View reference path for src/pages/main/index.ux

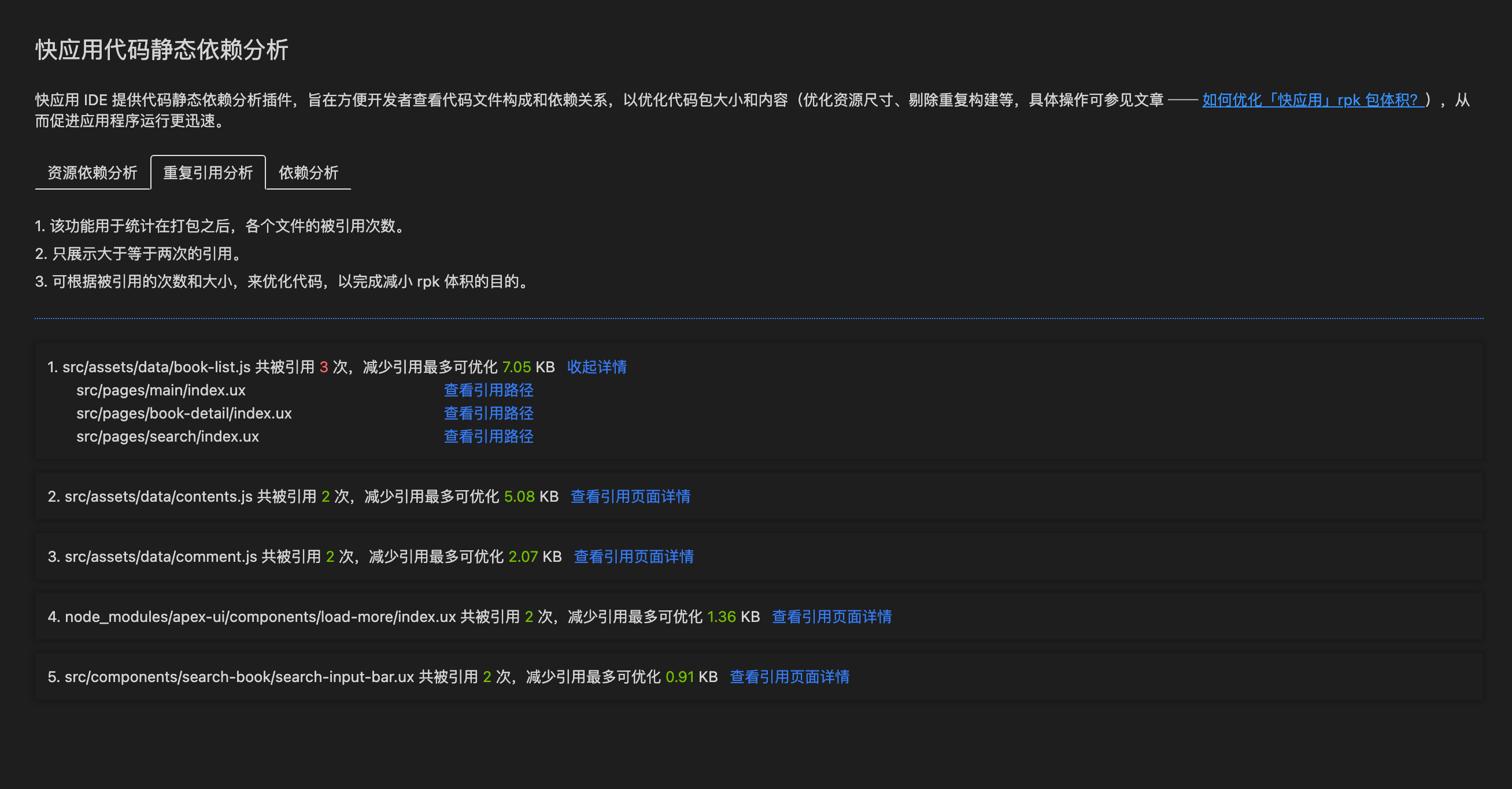(489, 390)
